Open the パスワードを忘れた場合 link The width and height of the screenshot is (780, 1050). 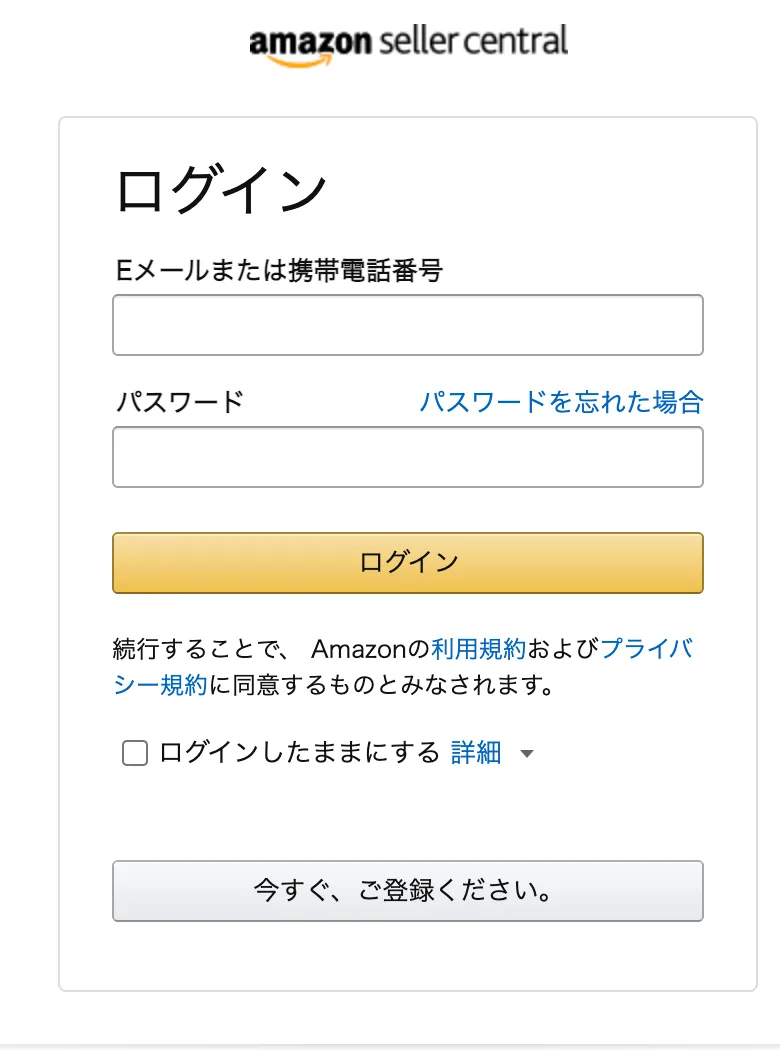point(561,402)
